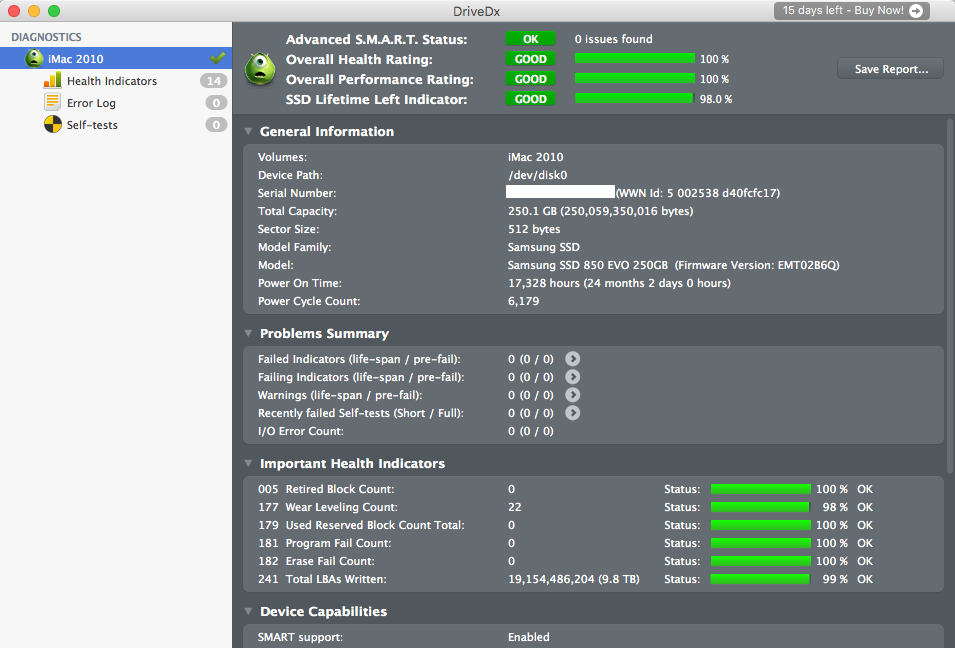This screenshot has height=648, width=955.
Task: Open Error Log in the sidebar
Action: (116, 102)
